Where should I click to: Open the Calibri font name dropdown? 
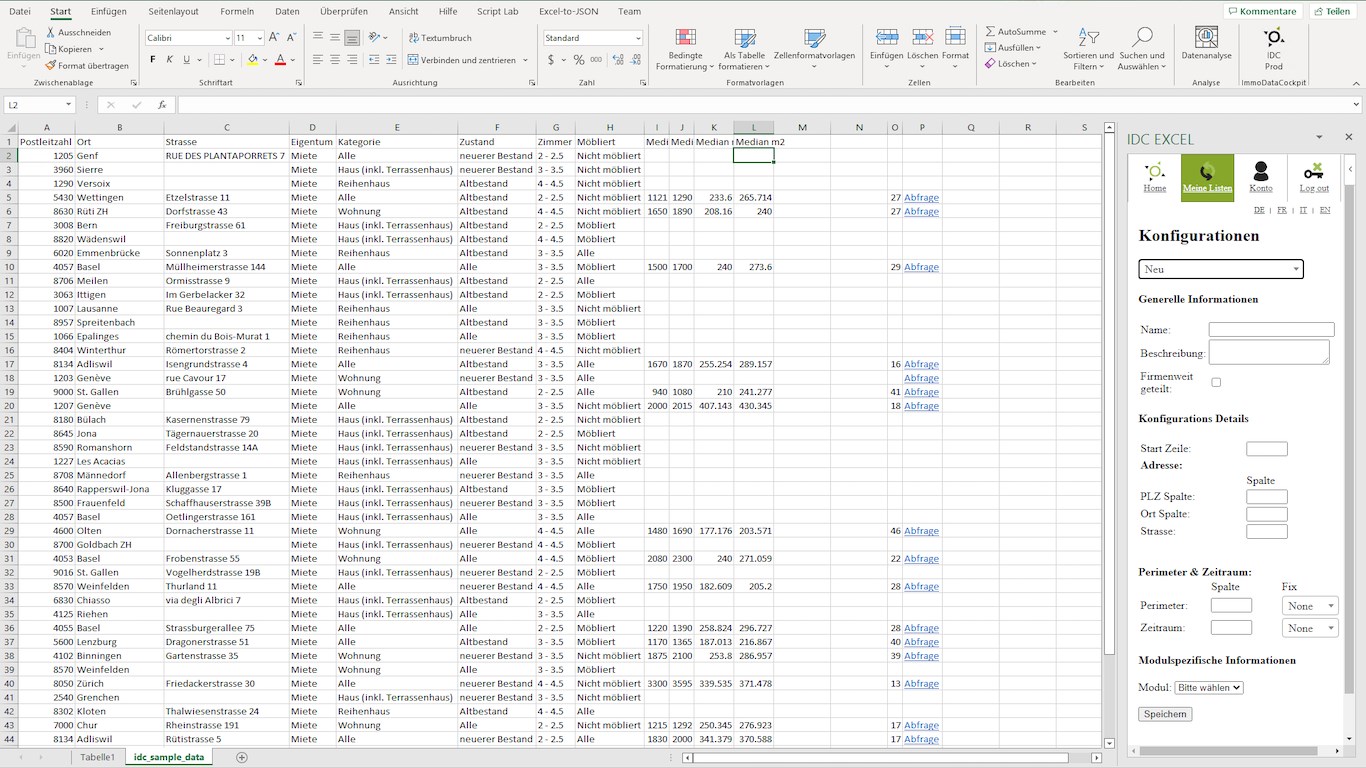pos(227,38)
